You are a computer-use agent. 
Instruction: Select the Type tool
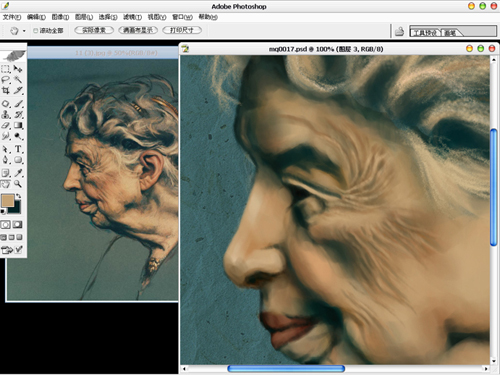click(18, 149)
